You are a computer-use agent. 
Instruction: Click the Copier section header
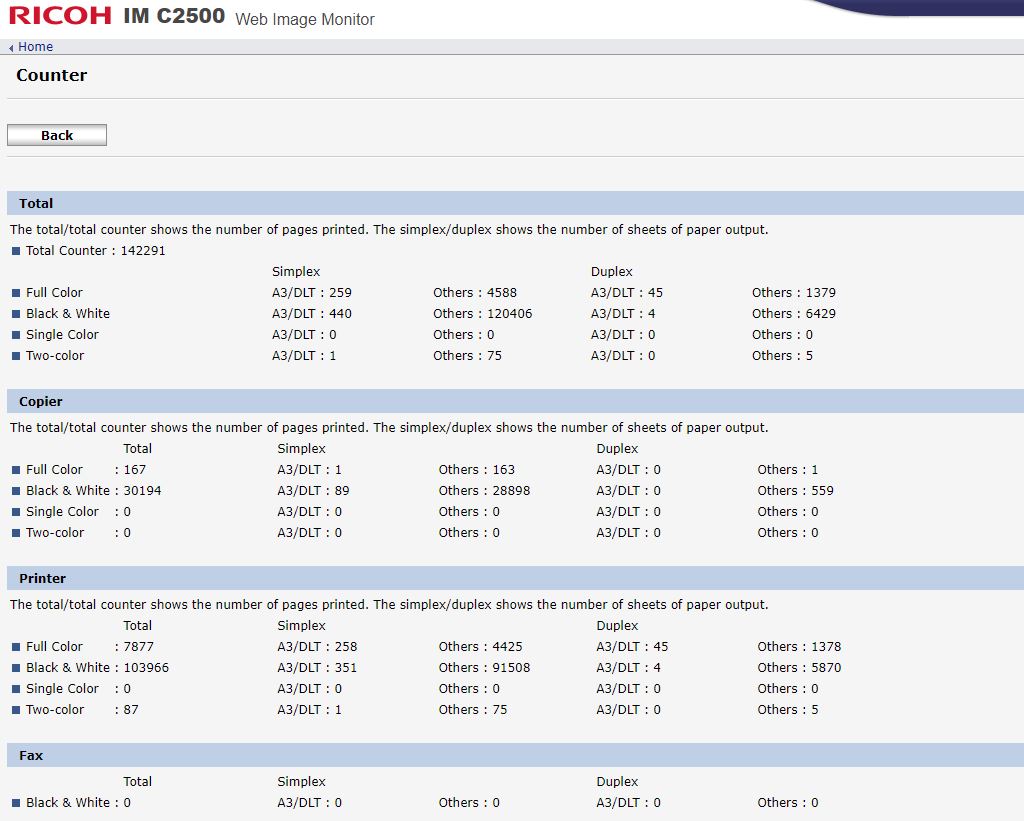515,401
